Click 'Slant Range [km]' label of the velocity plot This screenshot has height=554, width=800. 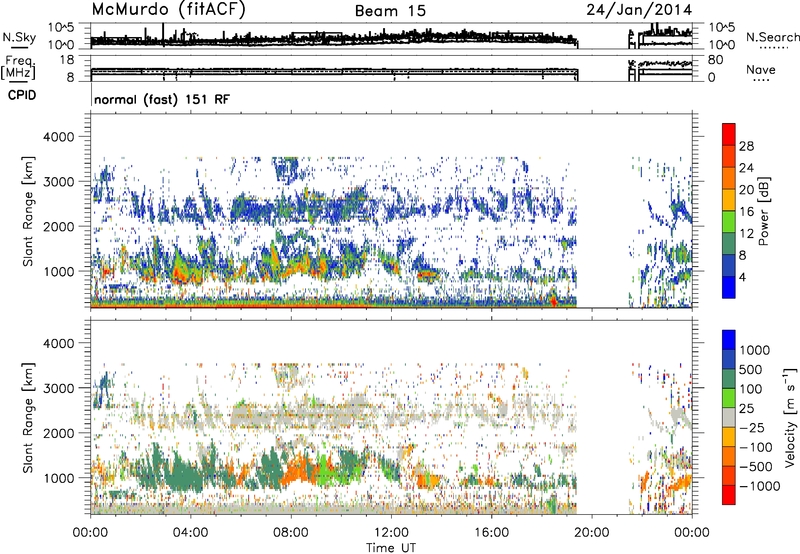tap(28, 417)
